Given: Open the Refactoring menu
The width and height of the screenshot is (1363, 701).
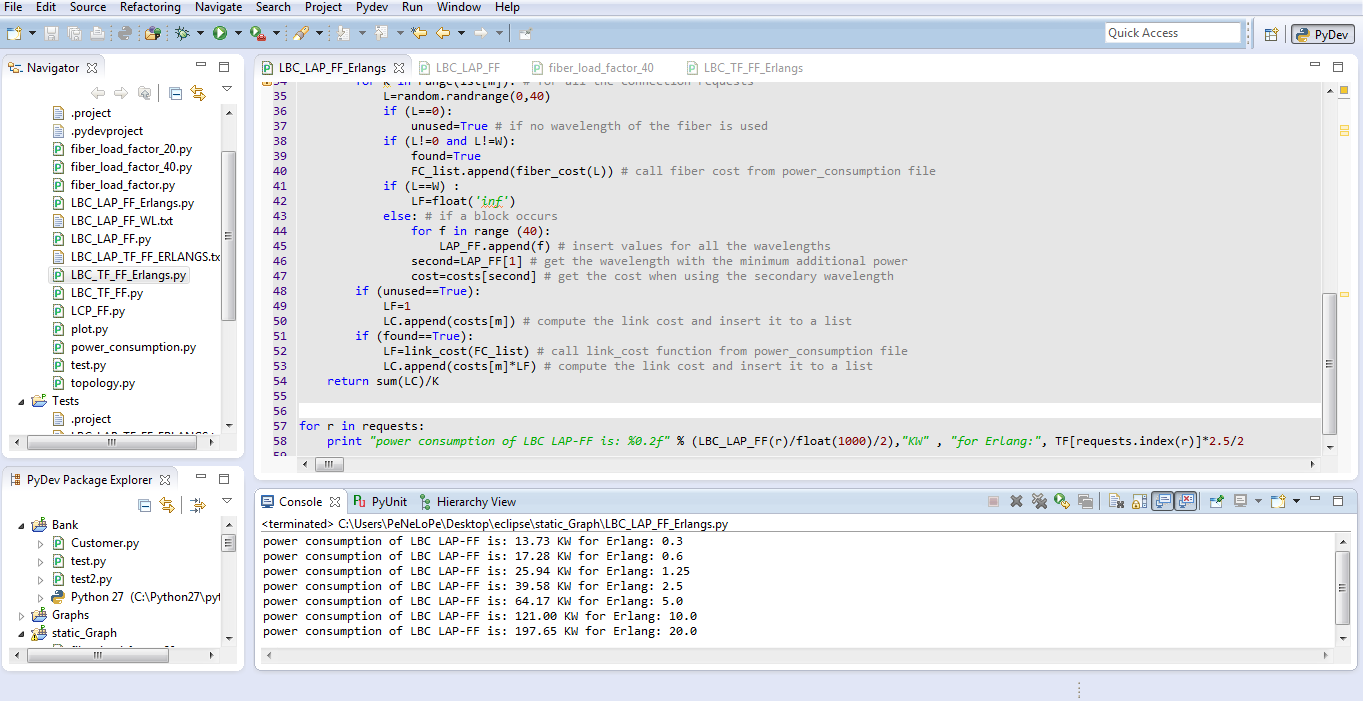Looking at the screenshot, I should coord(150,7).
